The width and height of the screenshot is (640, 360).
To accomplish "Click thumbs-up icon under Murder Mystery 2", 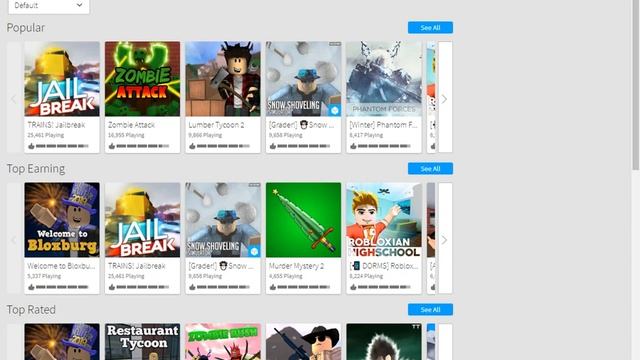I will click(273, 287).
